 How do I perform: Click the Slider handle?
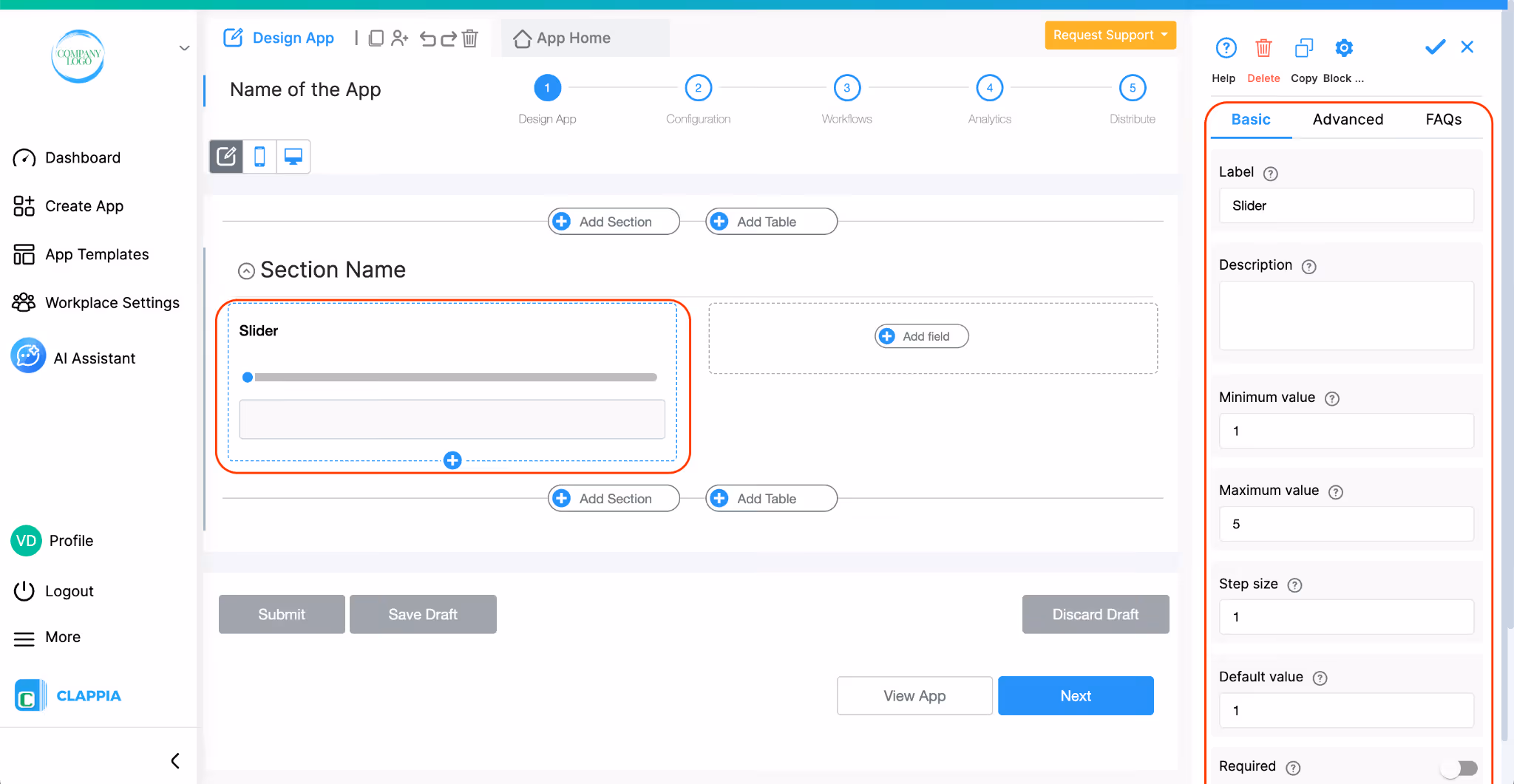click(248, 378)
